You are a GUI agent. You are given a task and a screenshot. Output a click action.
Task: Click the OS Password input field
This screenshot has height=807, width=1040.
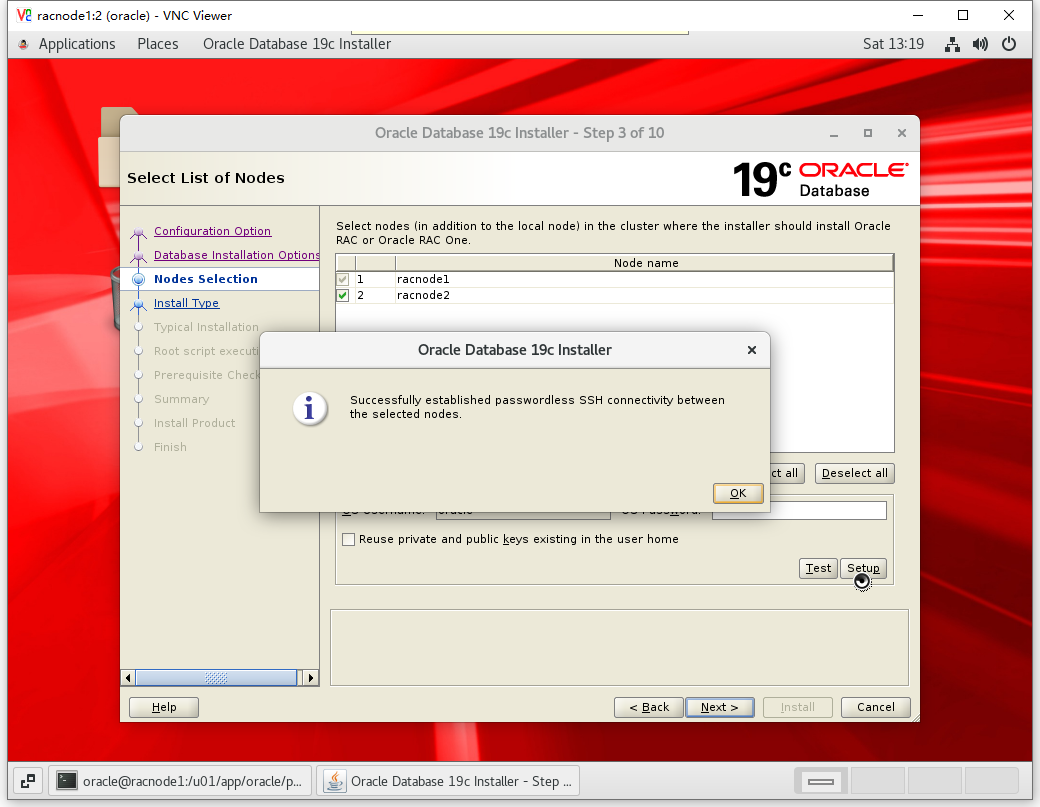click(799, 511)
